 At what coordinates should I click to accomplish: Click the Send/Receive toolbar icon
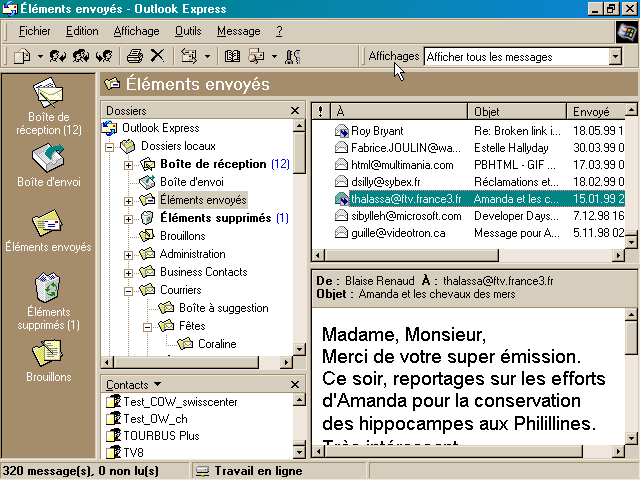pos(189,56)
